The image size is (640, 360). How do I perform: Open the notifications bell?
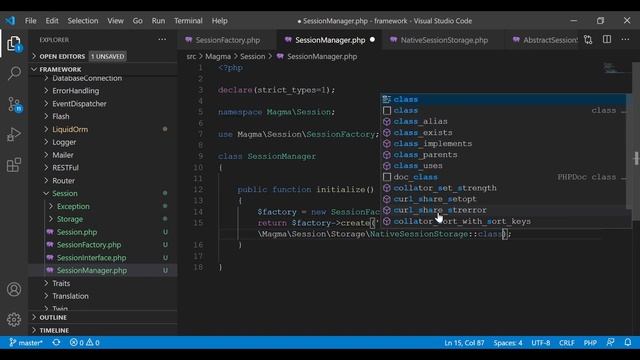(628, 342)
